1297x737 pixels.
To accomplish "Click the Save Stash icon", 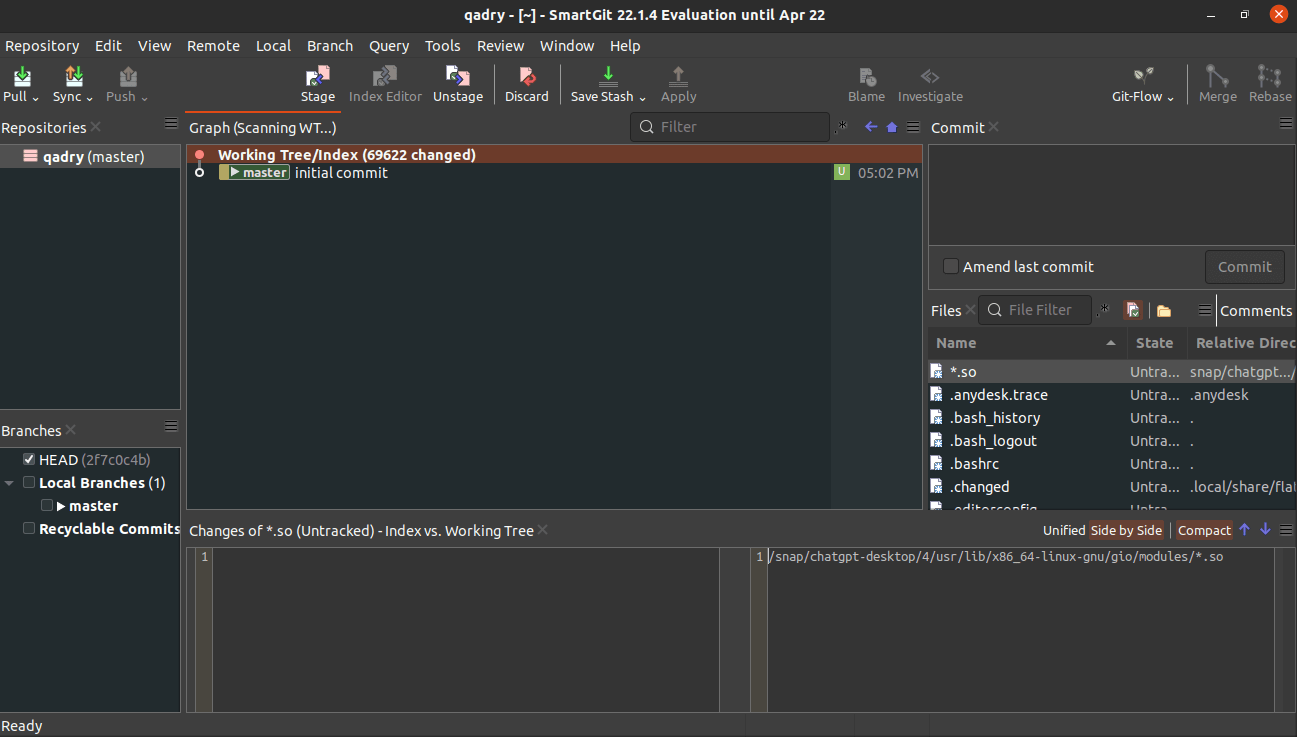I will coord(608,76).
